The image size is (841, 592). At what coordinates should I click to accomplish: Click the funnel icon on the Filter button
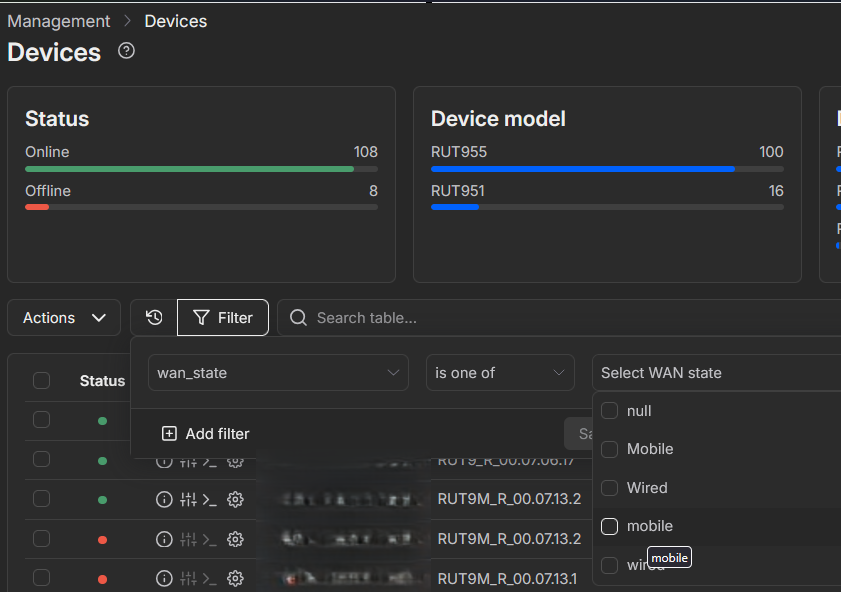tap(201, 317)
